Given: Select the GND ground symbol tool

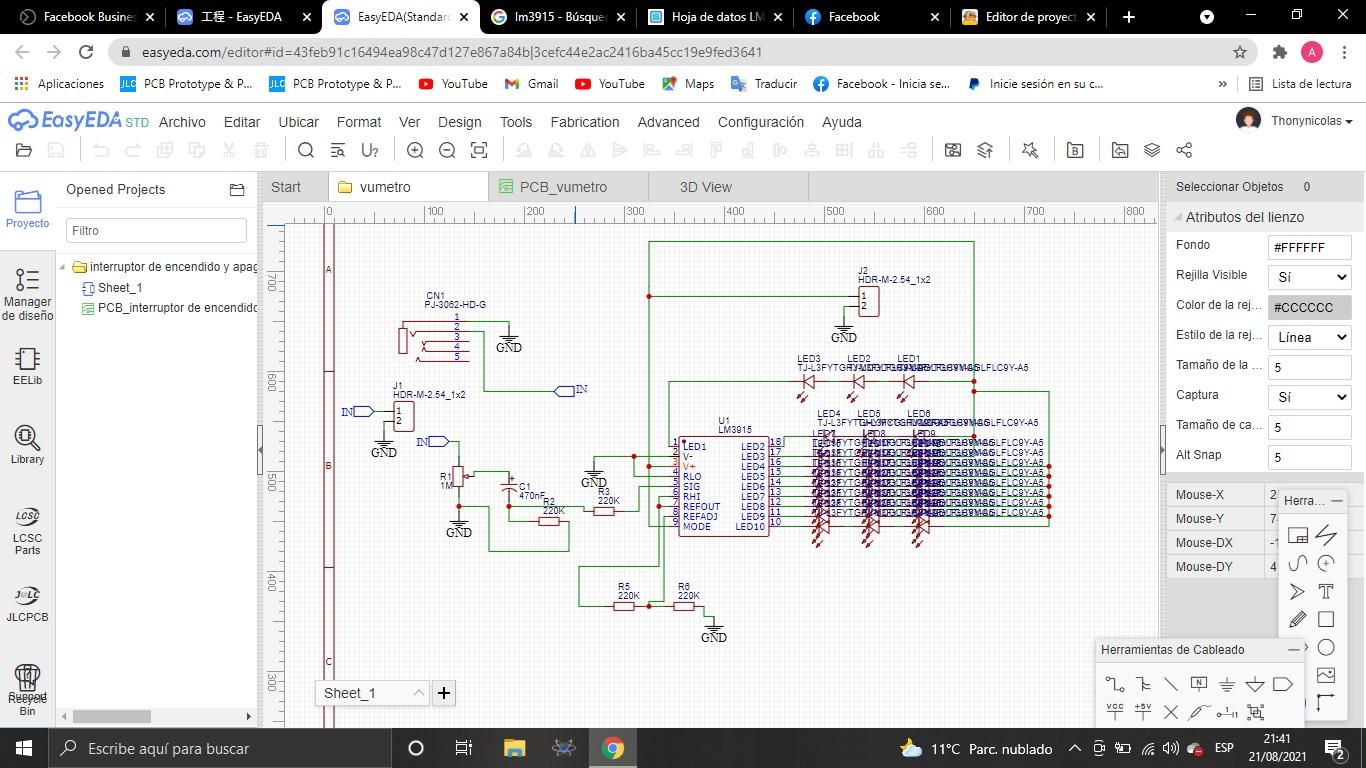Looking at the screenshot, I should pyautogui.click(x=1226, y=685).
